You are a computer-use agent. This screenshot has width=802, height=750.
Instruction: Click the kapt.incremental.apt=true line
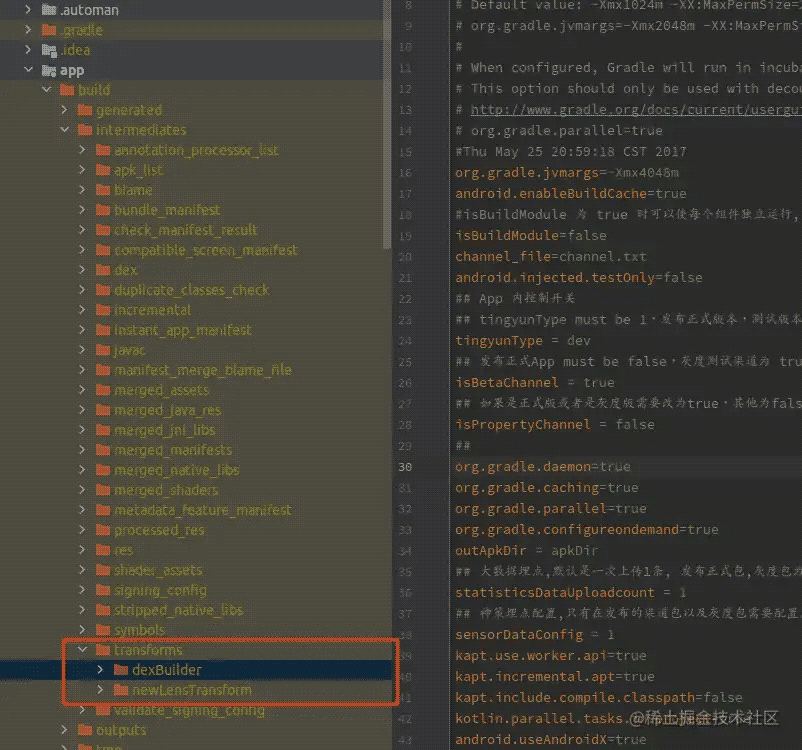coord(555,676)
